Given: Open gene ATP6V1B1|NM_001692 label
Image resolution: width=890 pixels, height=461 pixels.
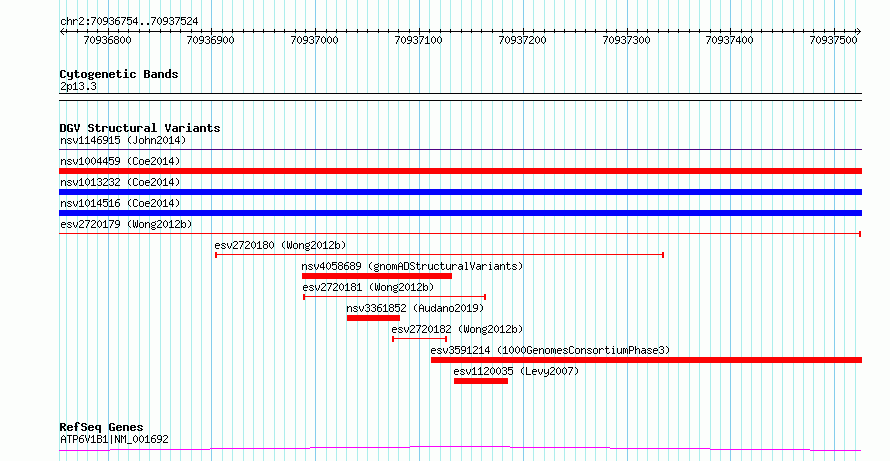Looking at the screenshot, I should click(114, 439).
